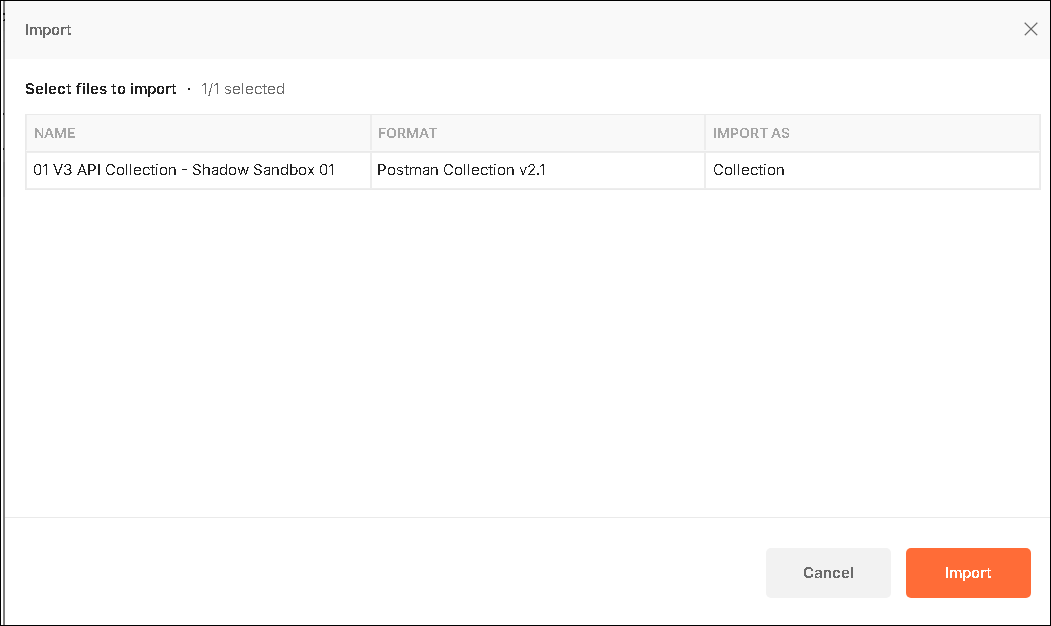
Task: Click the NAME column header
Action: point(55,133)
